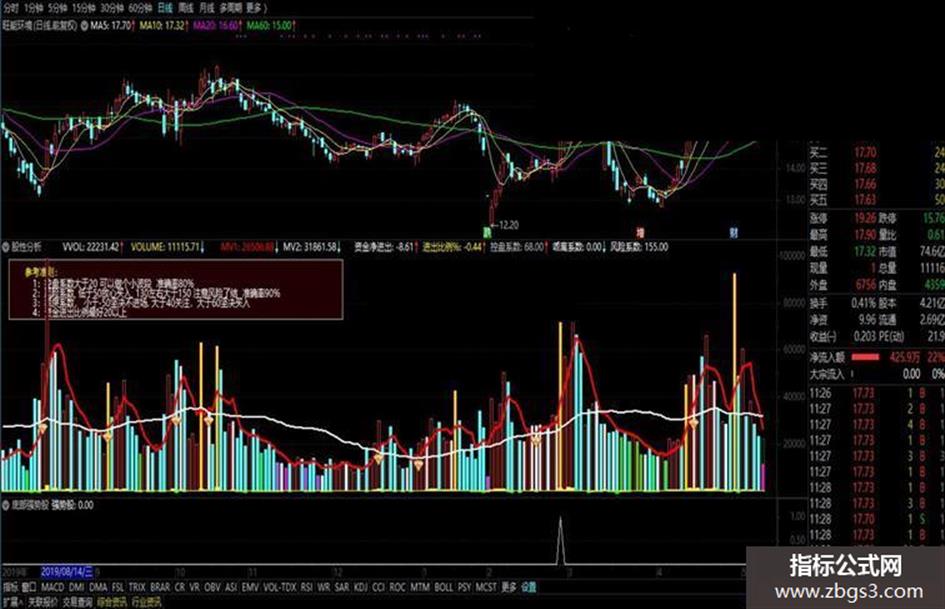Click VVOL: 22231.42 value
This screenshot has height=609, width=945.
pyautogui.click(x=91, y=247)
